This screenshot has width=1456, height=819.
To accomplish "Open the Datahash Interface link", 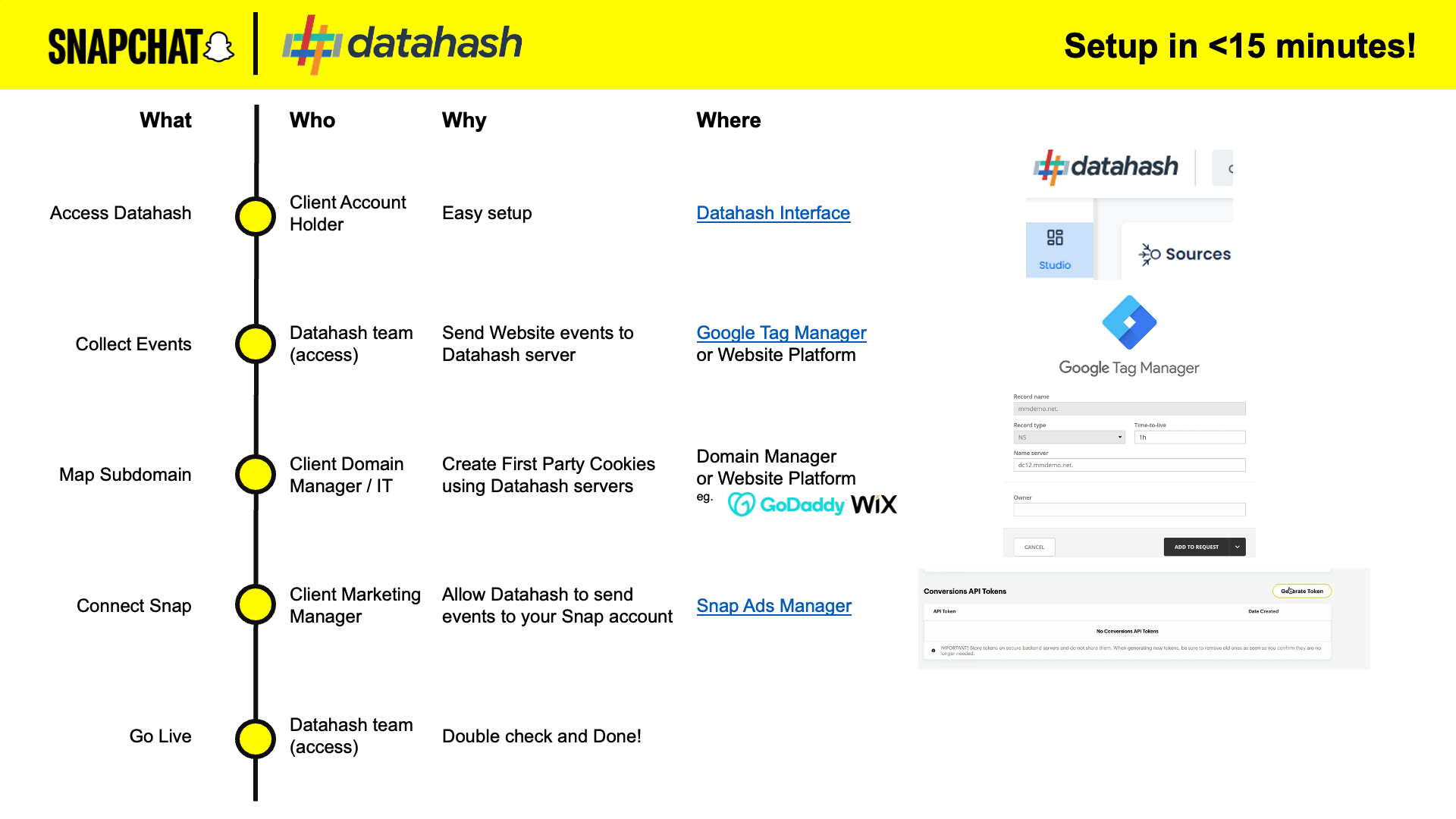I will click(x=773, y=213).
